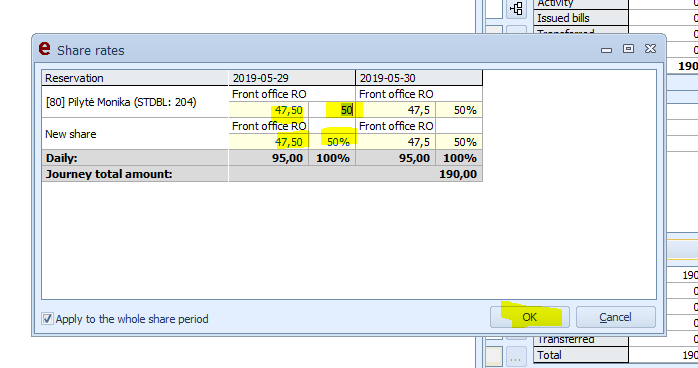Select the 47,50 rate for Pilytė Monika on 2019-05-29
This screenshot has height=368, width=698.
[x=268, y=110]
